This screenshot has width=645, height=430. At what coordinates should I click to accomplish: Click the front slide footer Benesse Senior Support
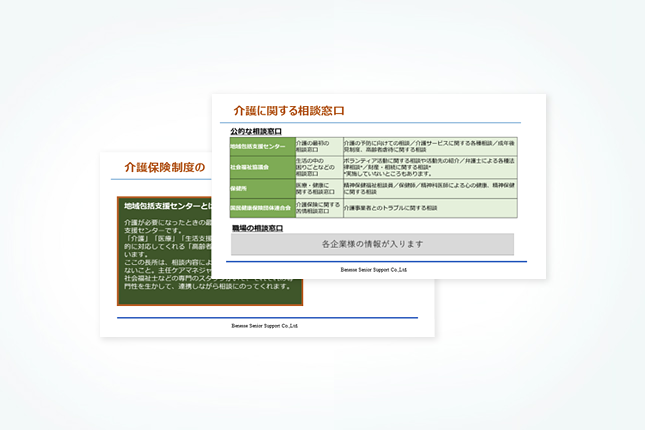pyautogui.click(x=374, y=270)
